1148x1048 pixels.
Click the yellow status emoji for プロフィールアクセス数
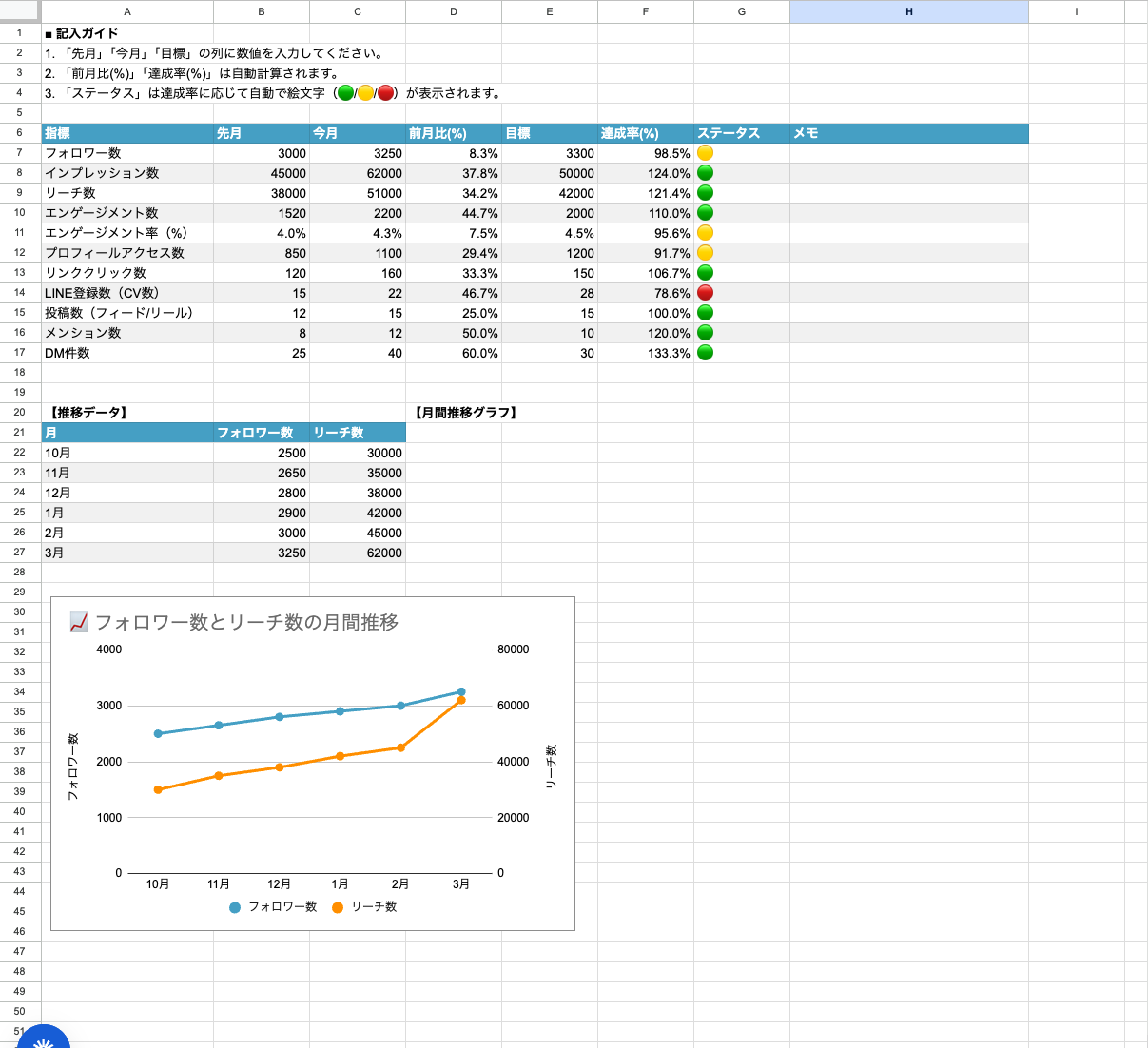point(705,253)
